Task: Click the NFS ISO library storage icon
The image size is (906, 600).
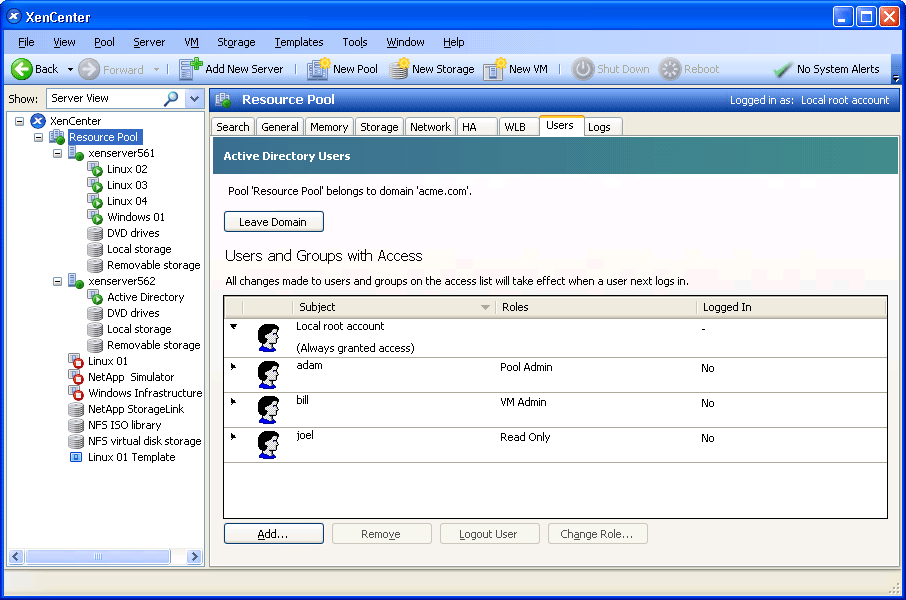Action: click(76, 425)
